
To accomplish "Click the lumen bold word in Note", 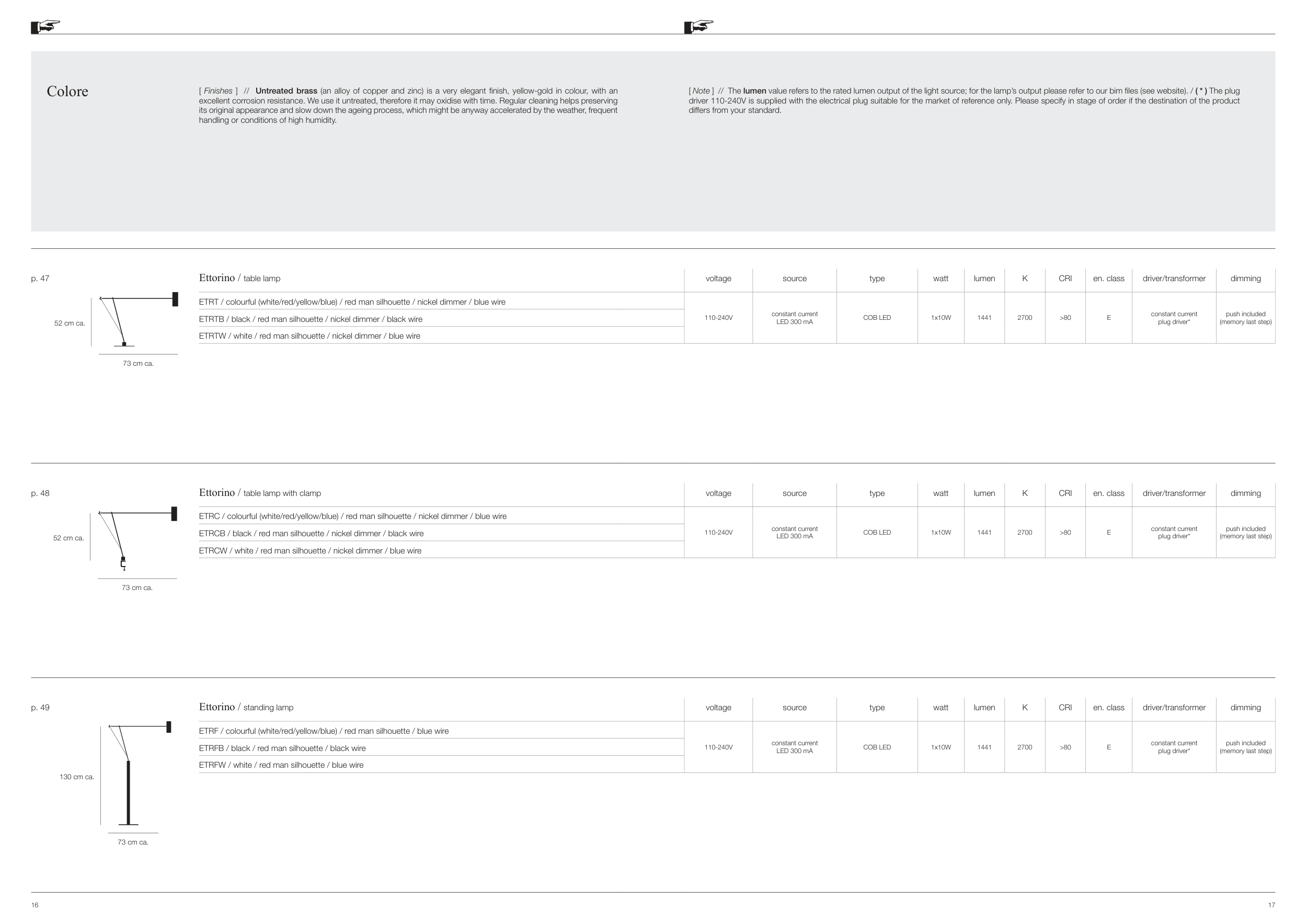I will click(x=754, y=91).
